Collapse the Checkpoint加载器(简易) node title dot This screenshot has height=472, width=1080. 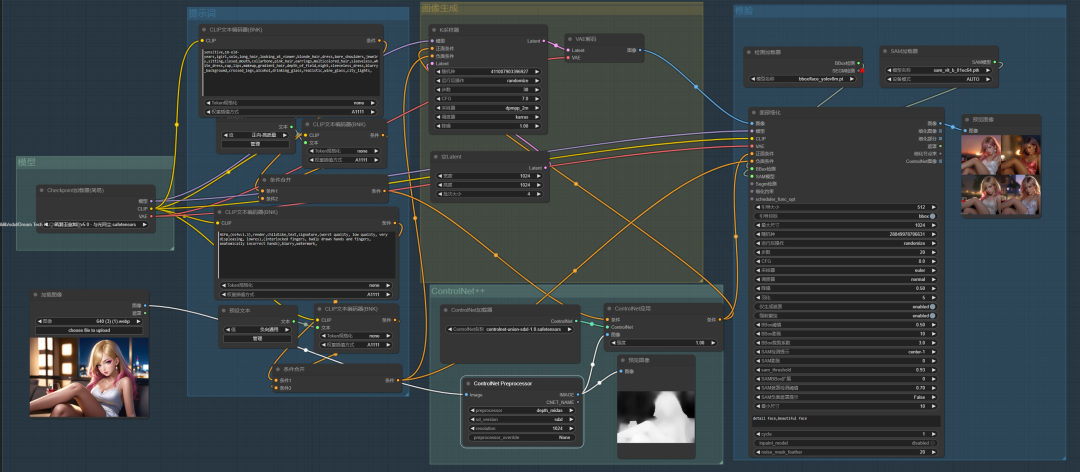(x=41, y=190)
